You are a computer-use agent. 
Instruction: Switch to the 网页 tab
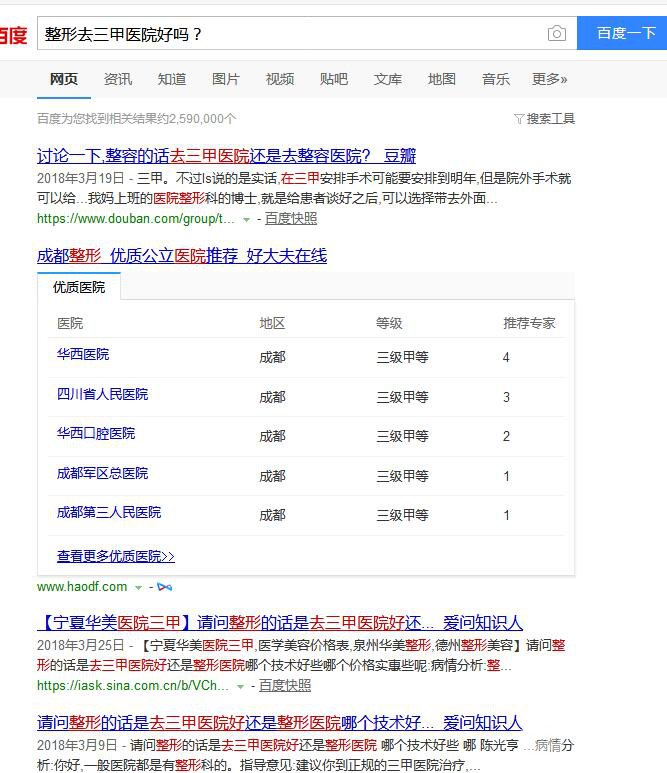pyautogui.click(x=64, y=79)
